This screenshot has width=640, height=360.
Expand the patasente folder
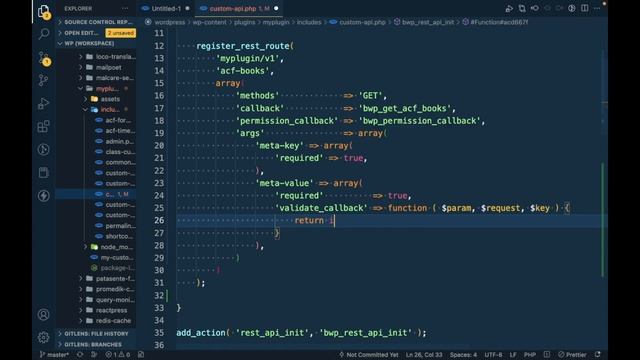pyautogui.click(x=108, y=278)
